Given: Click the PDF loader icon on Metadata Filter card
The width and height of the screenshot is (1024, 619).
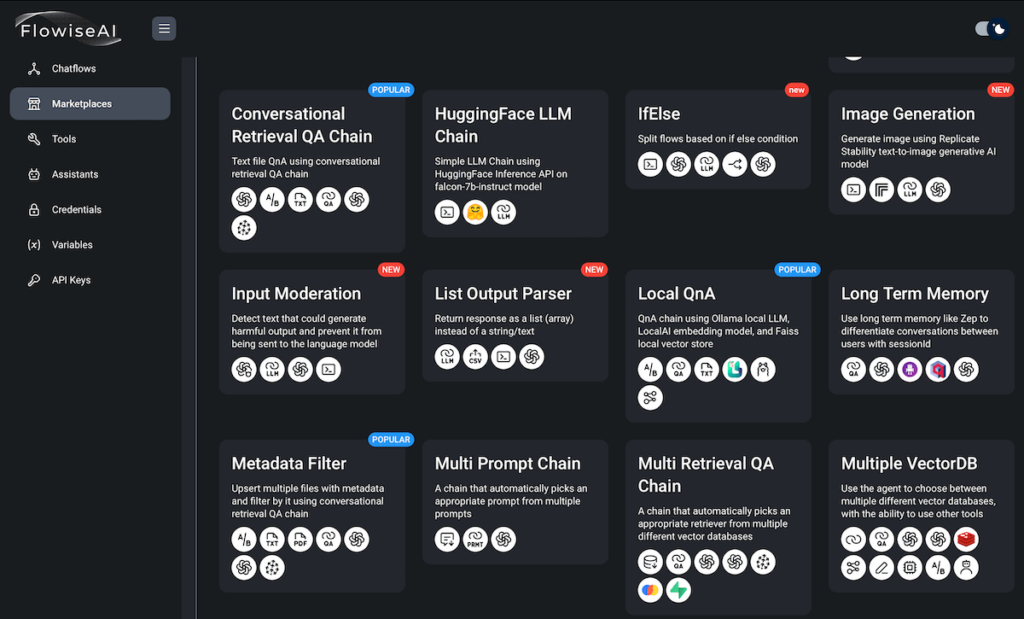Looking at the screenshot, I should [x=299, y=539].
